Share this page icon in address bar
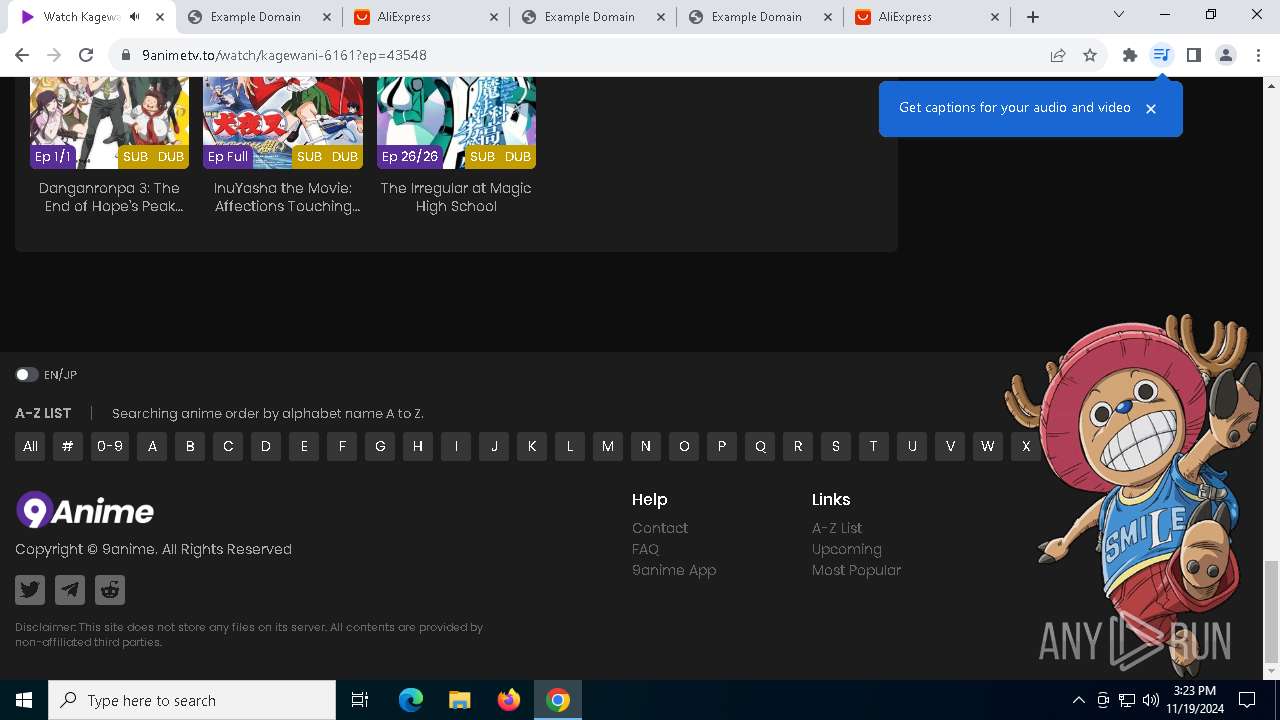Viewport: 1280px width, 720px height. [1058, 55]
